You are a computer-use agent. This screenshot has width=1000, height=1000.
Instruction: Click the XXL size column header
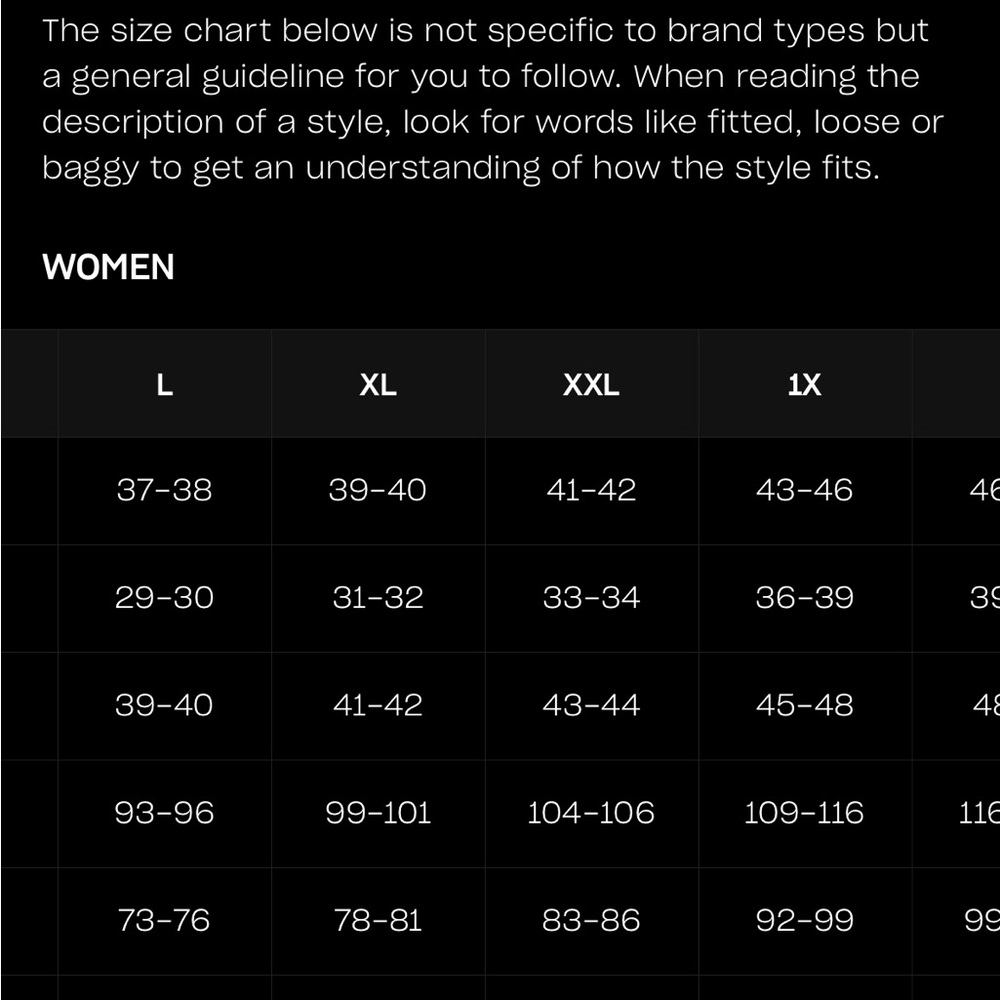[591, 384]
